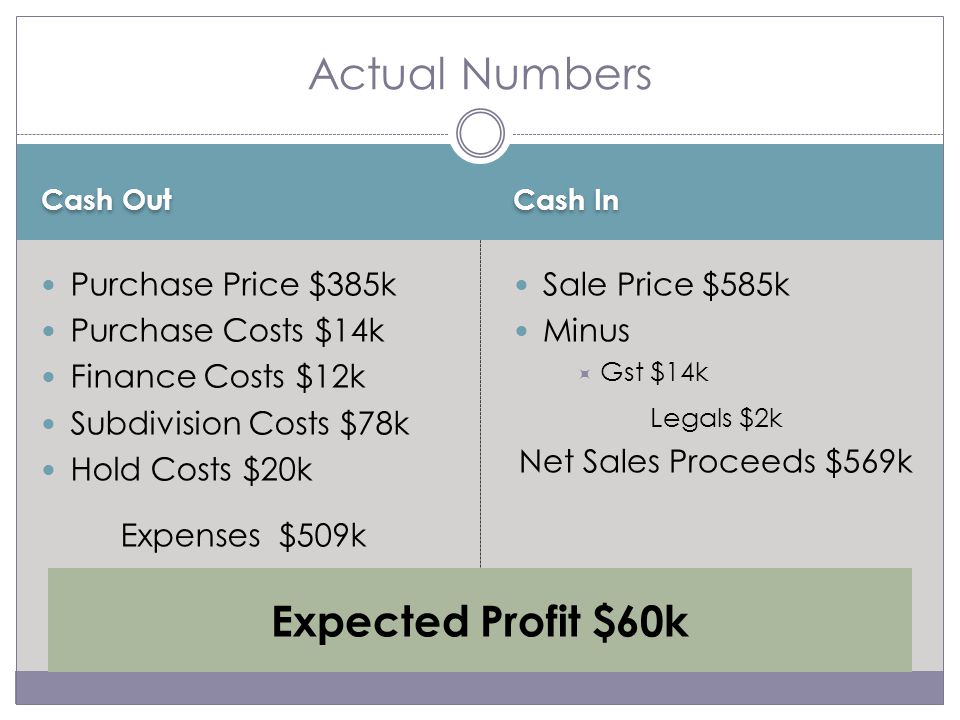Click the Cash Out column header
Viewport: 960px width, 720px height.
pyautogui.click(x=107, y=200)
